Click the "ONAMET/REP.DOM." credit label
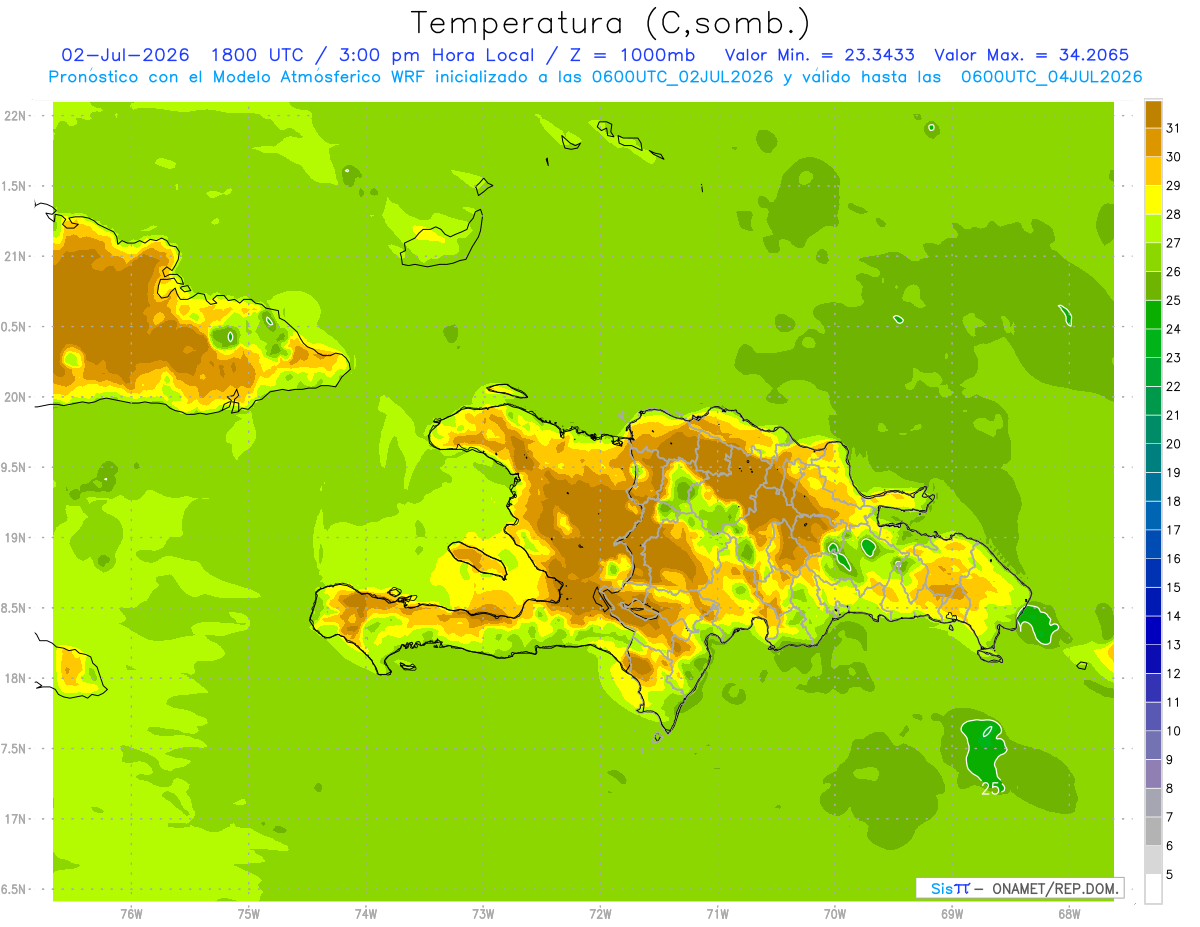Image resolution: width=1200 pixels, height=927 pixels. click(x=1054, y=888)
